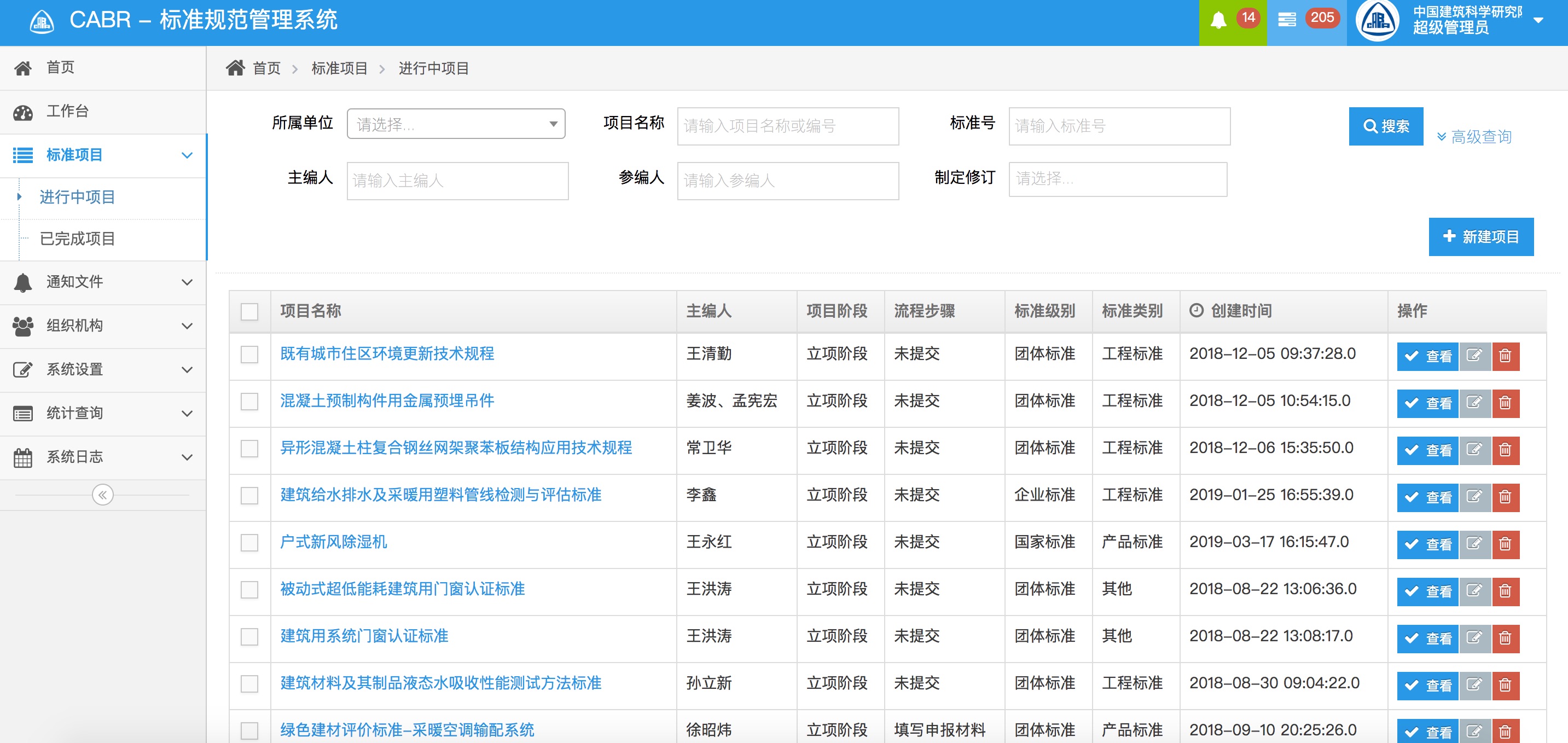
Task: Open the user account dropdown arrow
Action: click(x=1538, y=21)
